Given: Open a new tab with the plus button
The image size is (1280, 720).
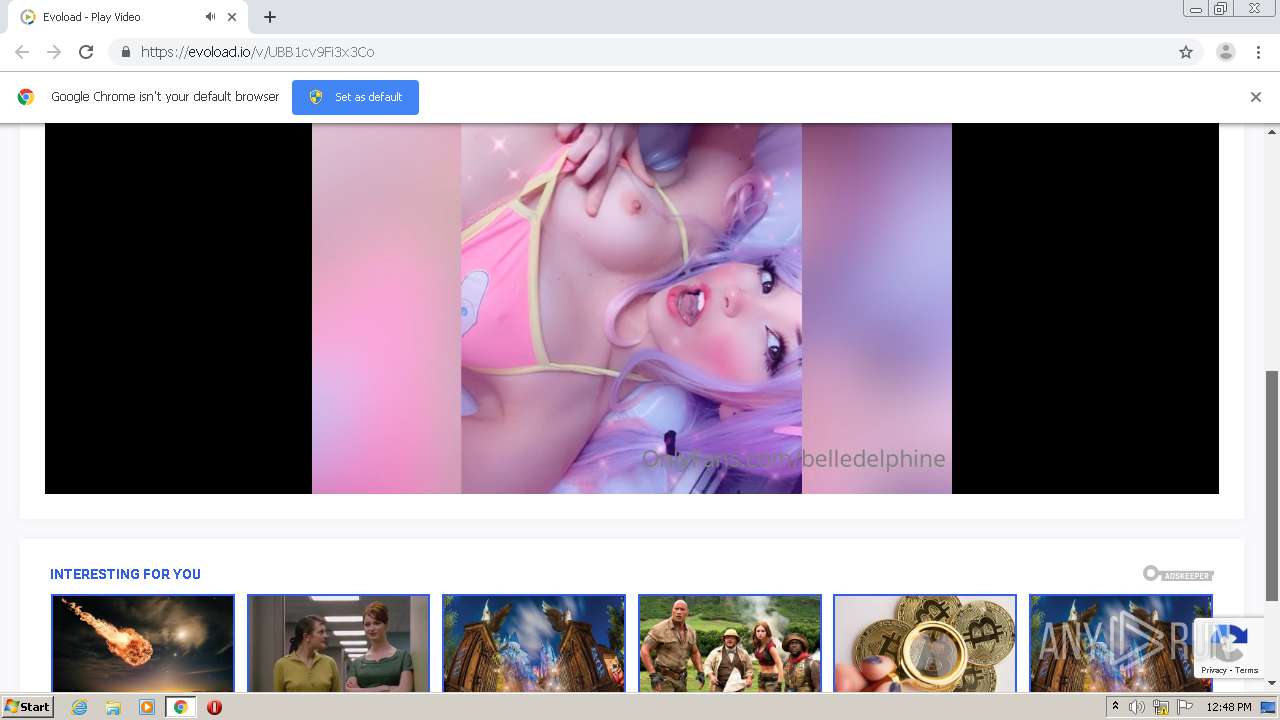Looking at the screenshot, I should click(x=270, y=17).
